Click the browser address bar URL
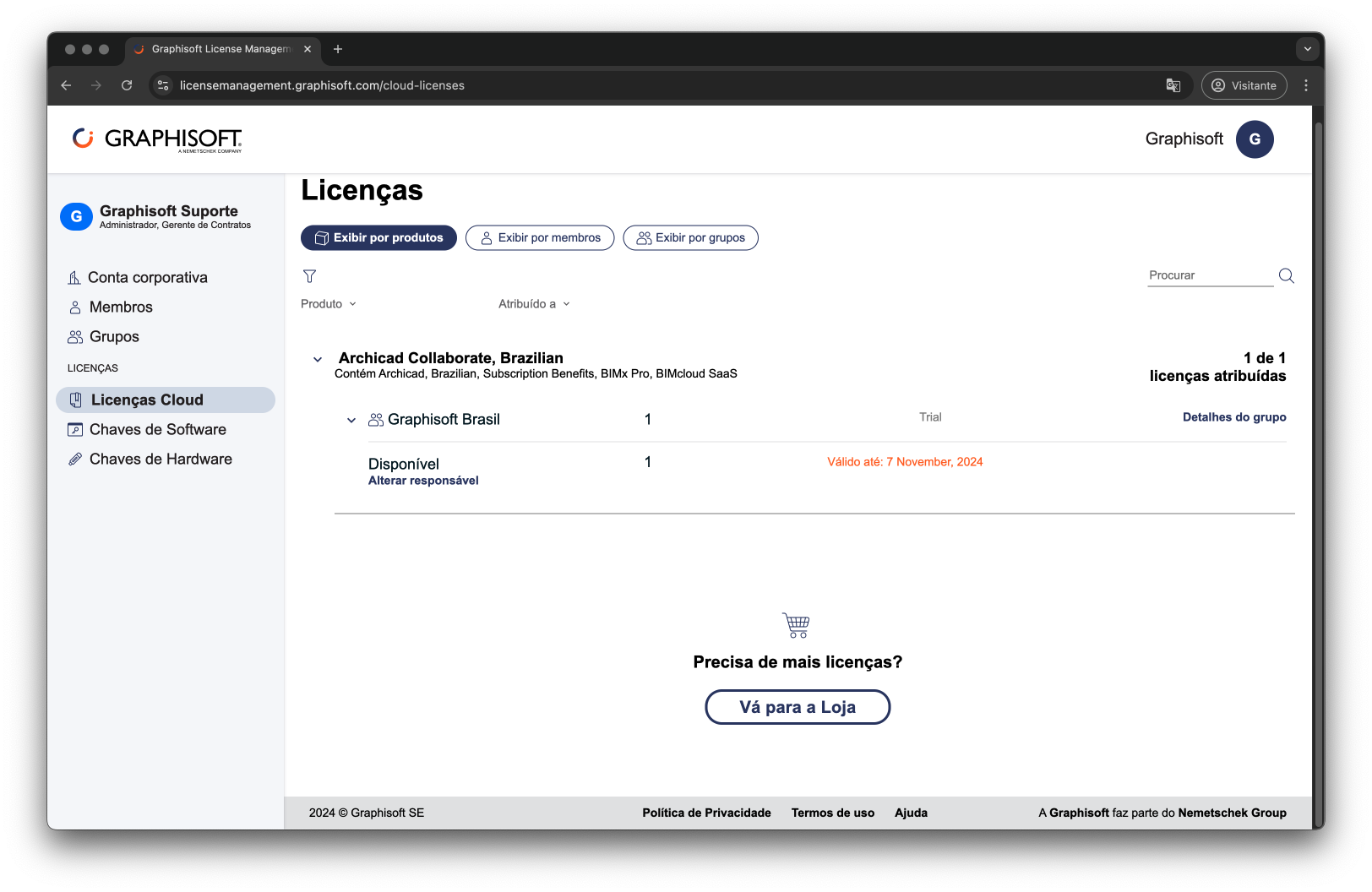 coord(322,85)
